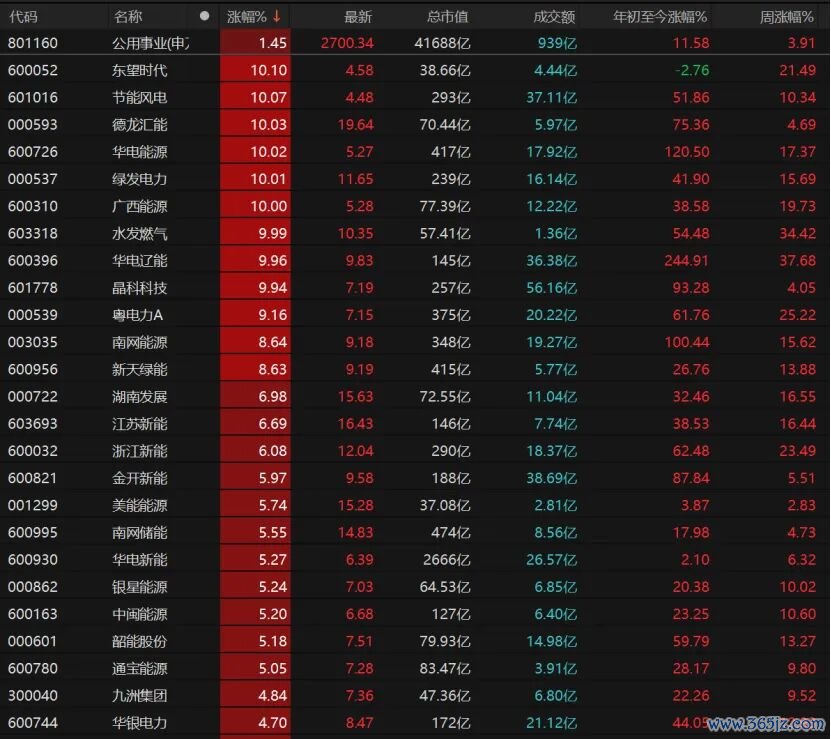Select stock 中闽能源
Viewport: 831px width, 739px height.
139,614
